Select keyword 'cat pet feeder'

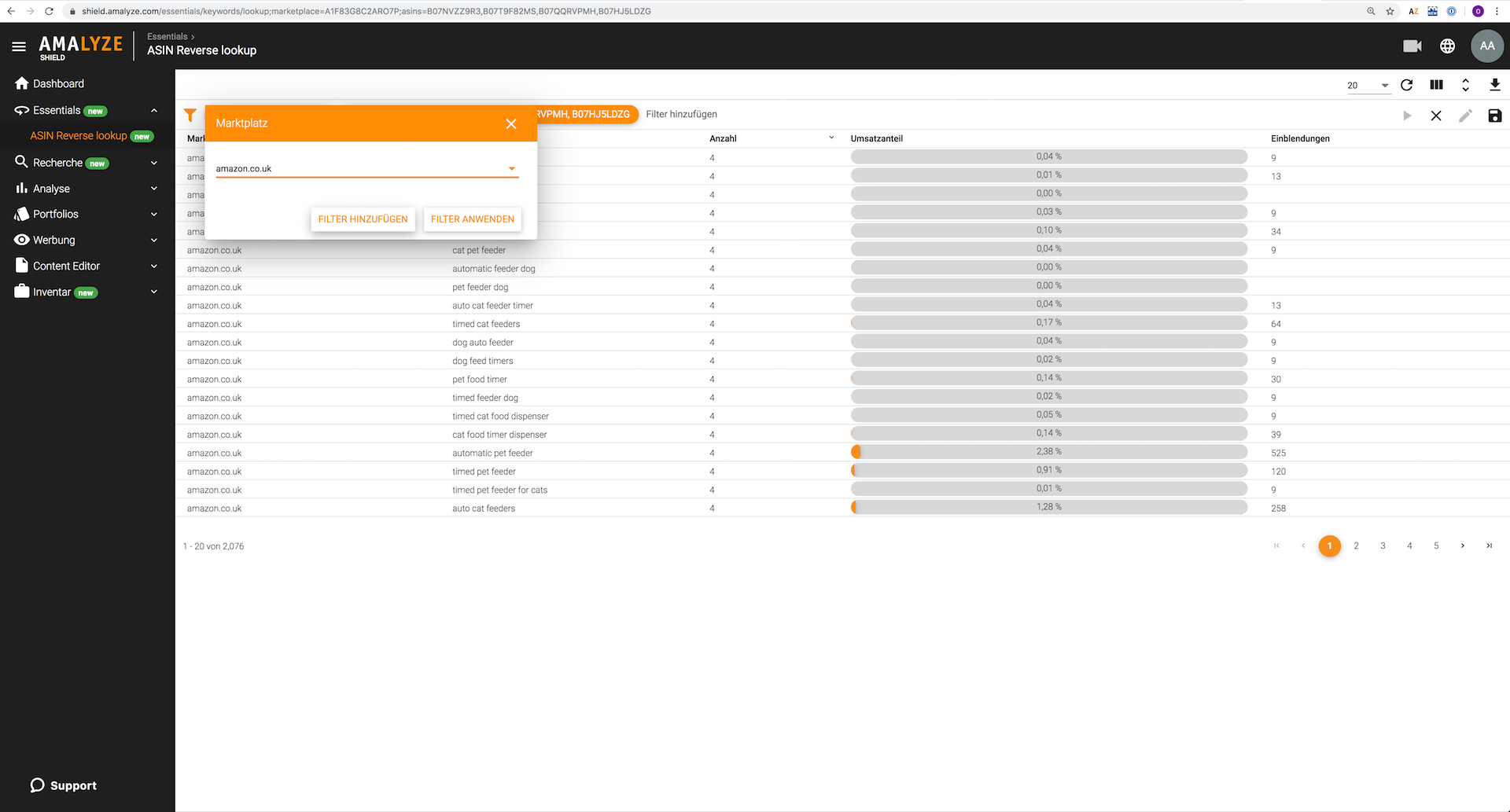tap(479, 250)
